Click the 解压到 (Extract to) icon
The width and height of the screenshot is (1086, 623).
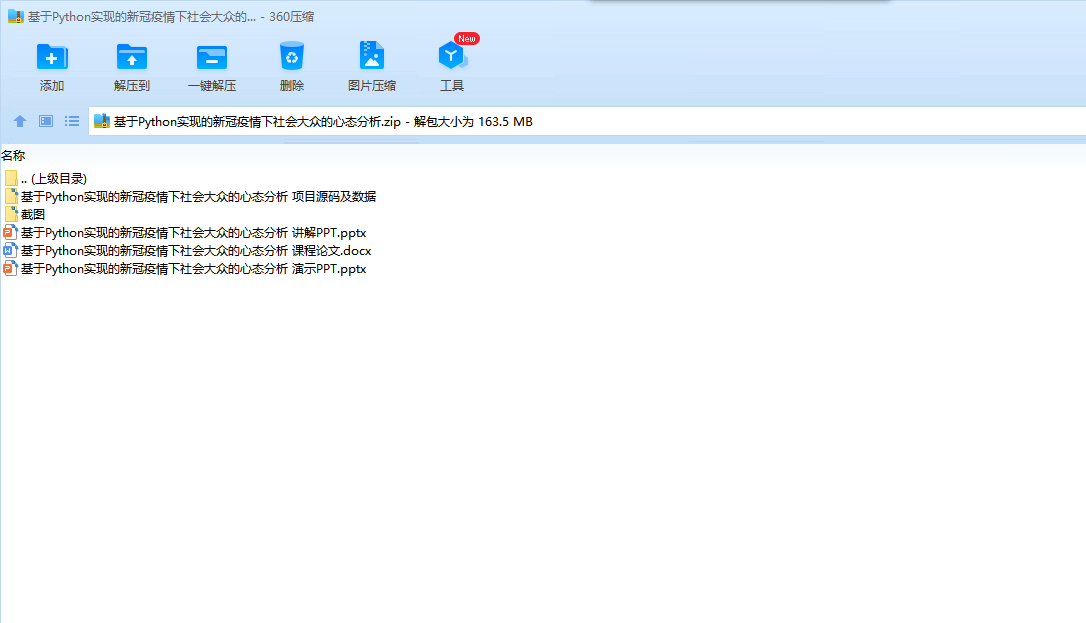tap(132, 57)
